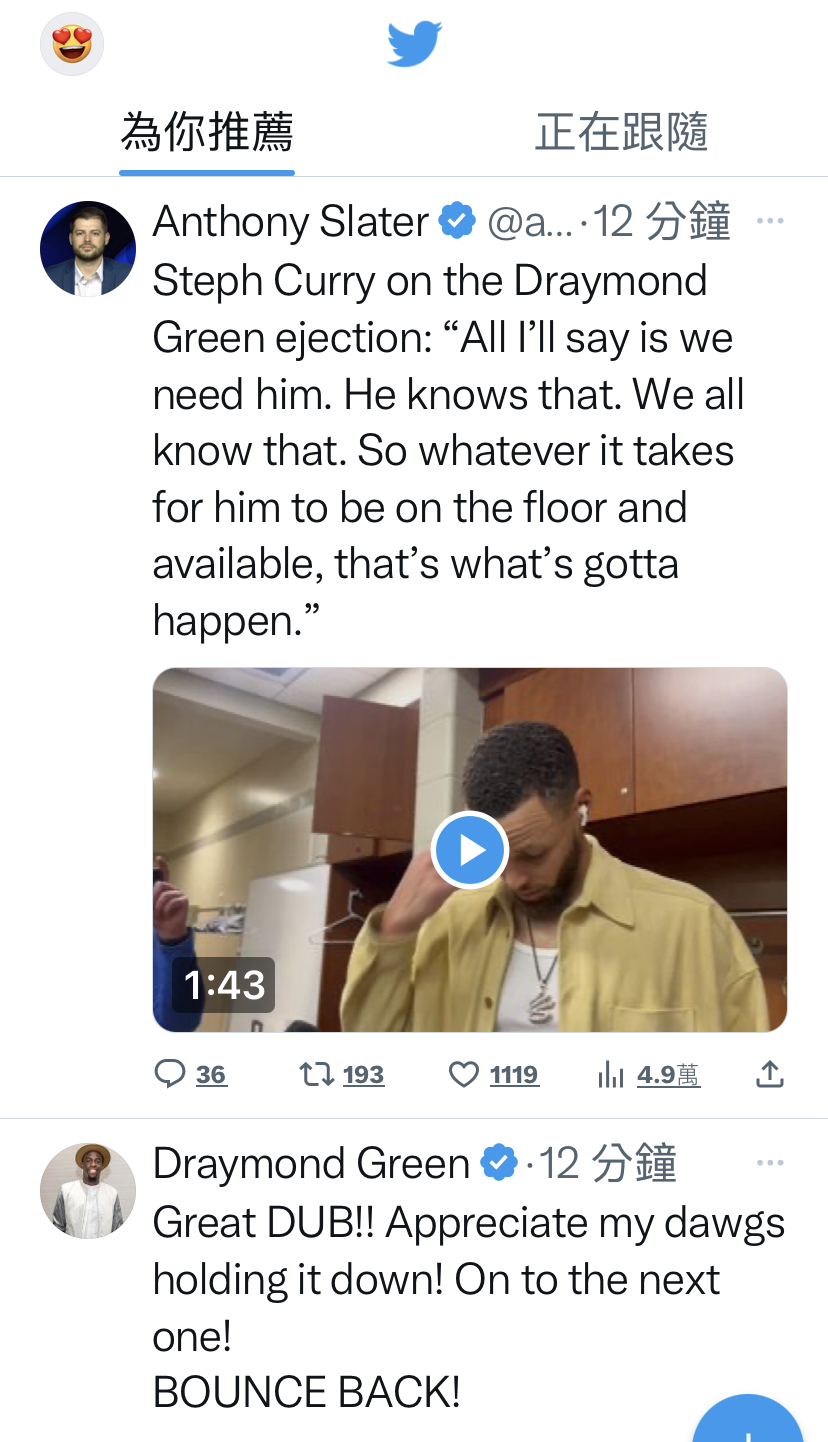828x1442 pixels.
Task: Open more options for Draymond Green's tweet
Action: (x=770, y=1164)
